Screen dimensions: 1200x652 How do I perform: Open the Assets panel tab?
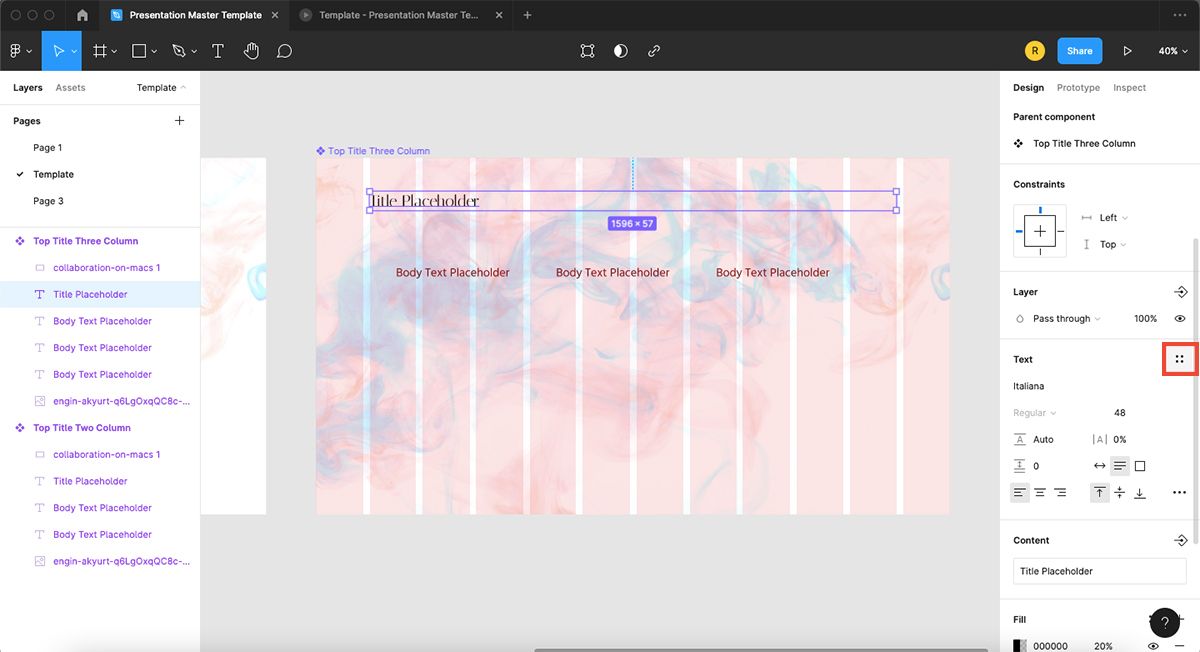[70, 87]
